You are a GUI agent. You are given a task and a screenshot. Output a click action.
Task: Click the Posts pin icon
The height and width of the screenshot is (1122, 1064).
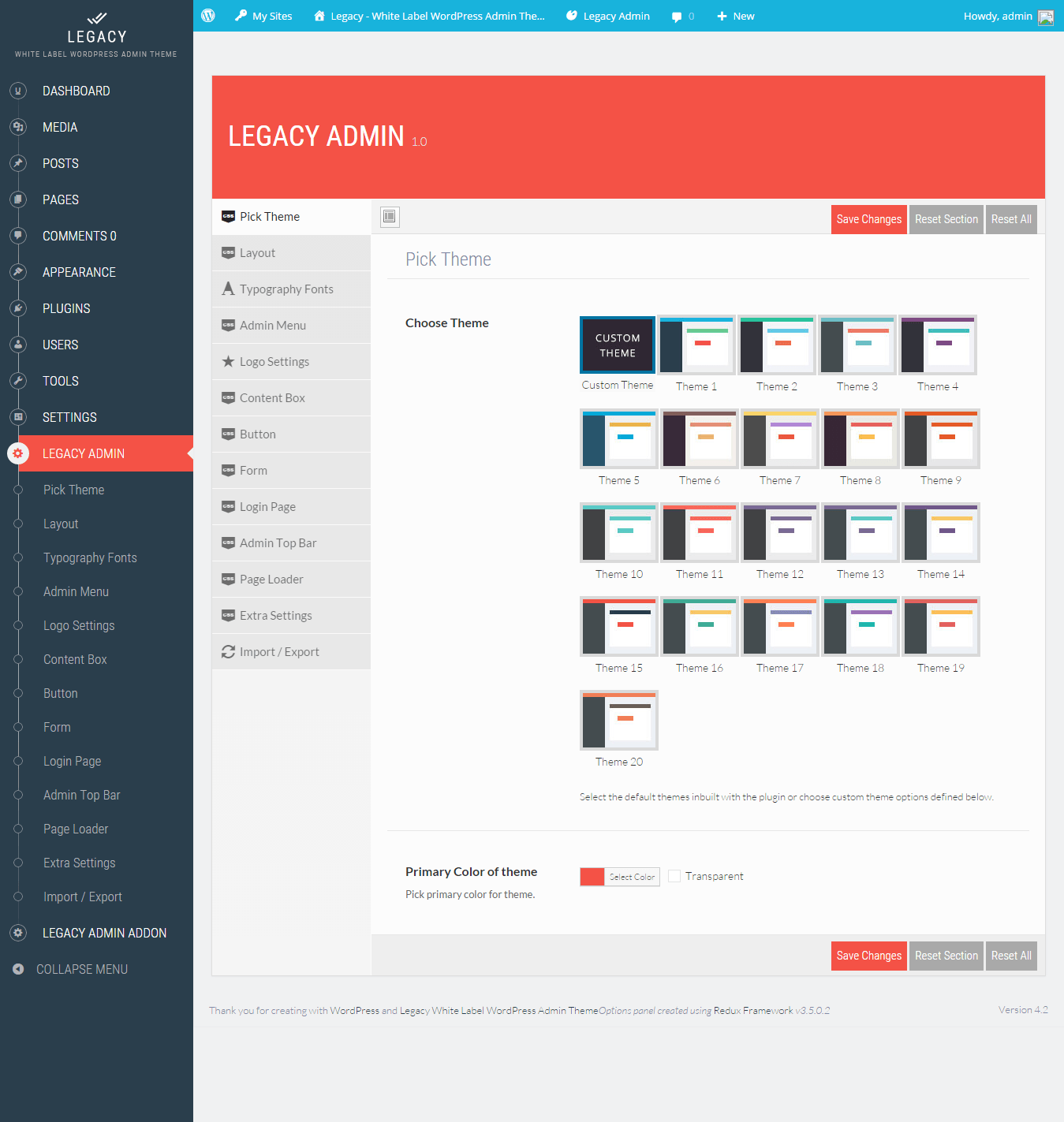(x=18, y=163)
